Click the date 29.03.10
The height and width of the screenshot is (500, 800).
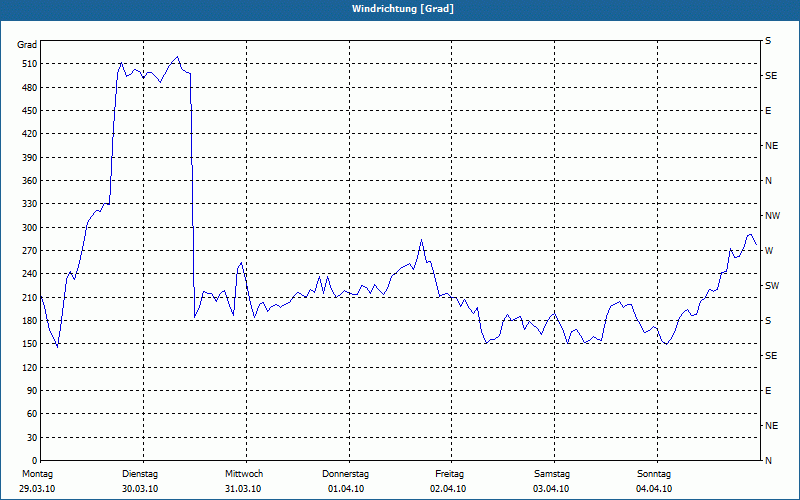37,489
